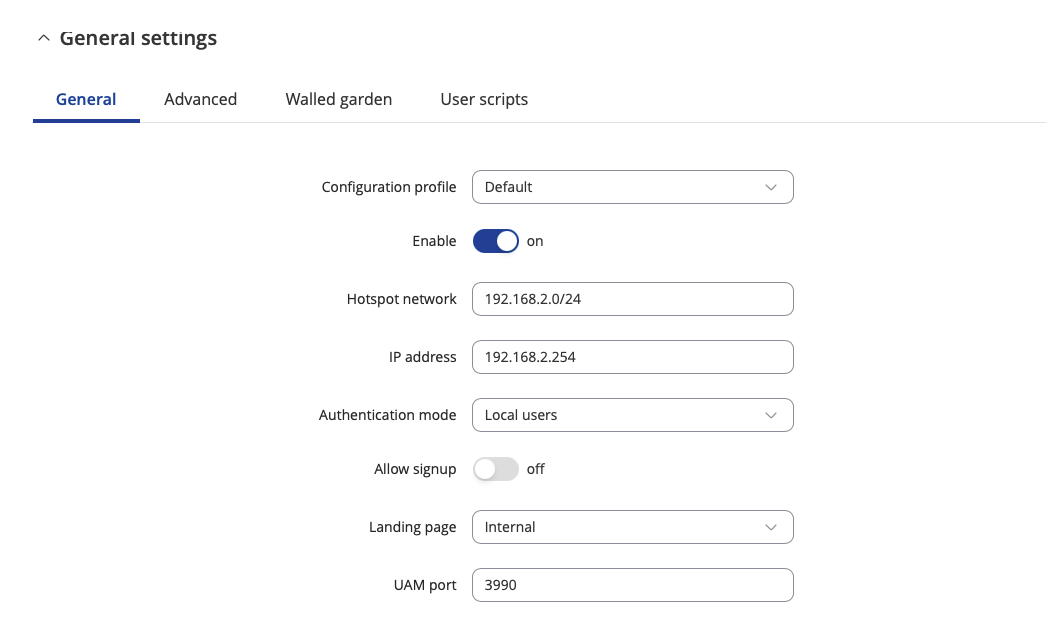Open the Advanced tab
1046x625 pixels.
[200, 99]
